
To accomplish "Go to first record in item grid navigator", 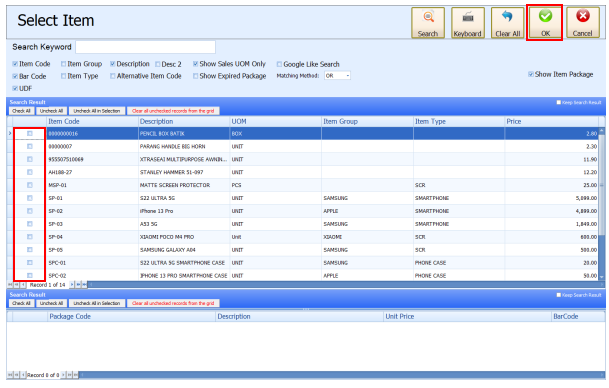I will (10, 285).
